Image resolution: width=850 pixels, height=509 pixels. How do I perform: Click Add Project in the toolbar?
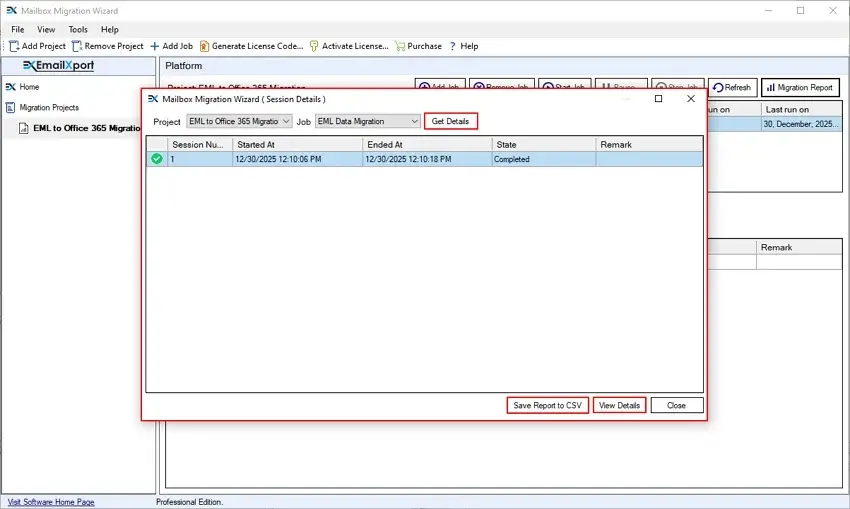click(x=37, y=46)
